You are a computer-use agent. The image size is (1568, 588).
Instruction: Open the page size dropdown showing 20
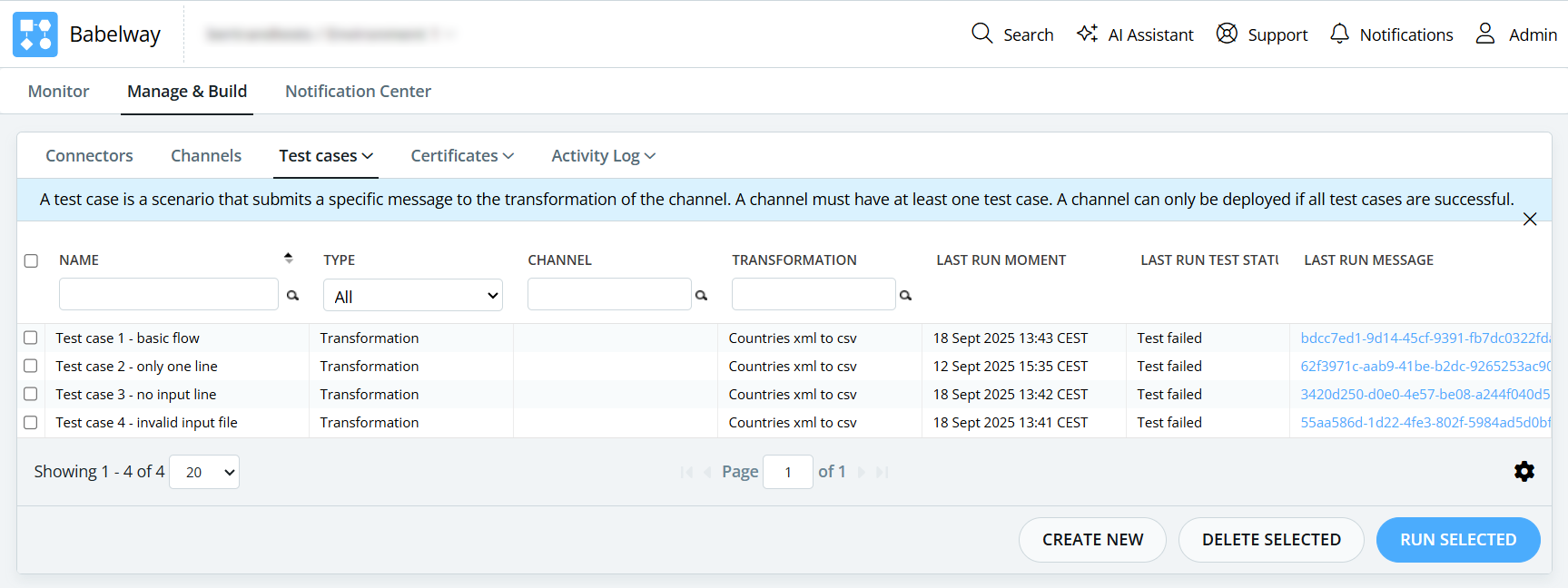[204, 472]
